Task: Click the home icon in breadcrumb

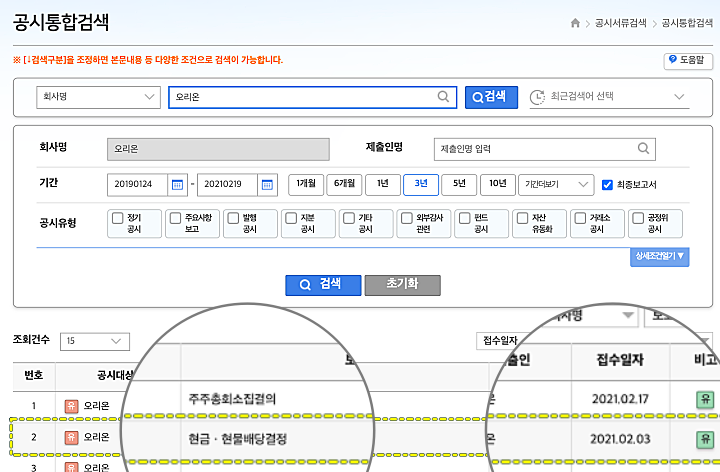Action: click(x=575, y=23)
